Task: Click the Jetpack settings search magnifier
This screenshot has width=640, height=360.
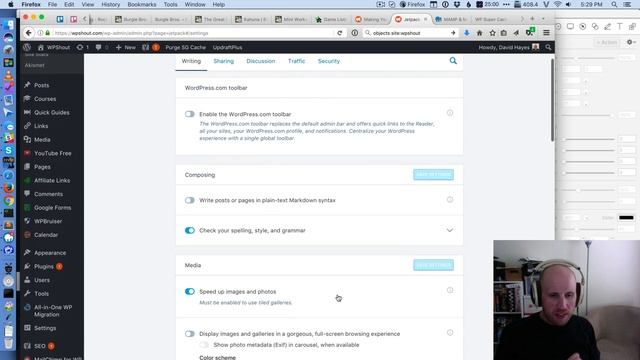Action: [x=453, y=61]
